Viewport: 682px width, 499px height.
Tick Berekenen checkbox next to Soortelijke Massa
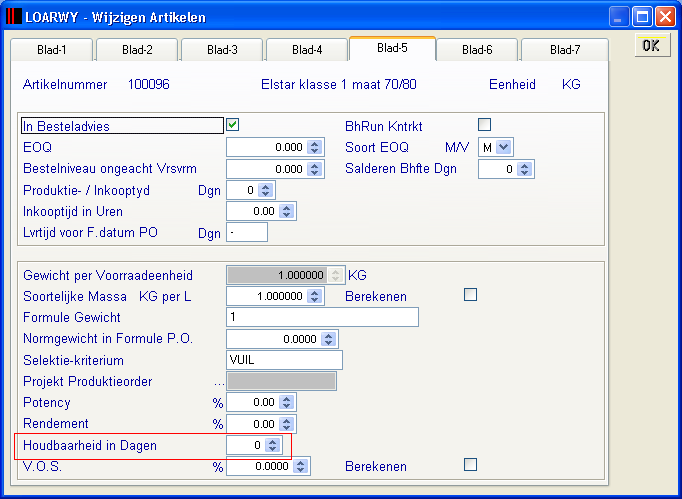[x=470, y=295]
